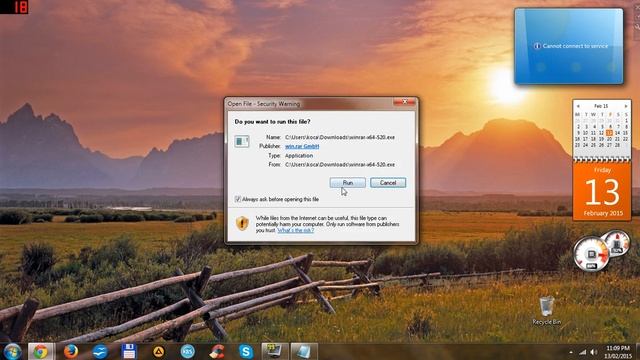Image resolution: width=640 pixels, height=360 pixels.
Task: Open the Windows Start menu
Action: 12,351
